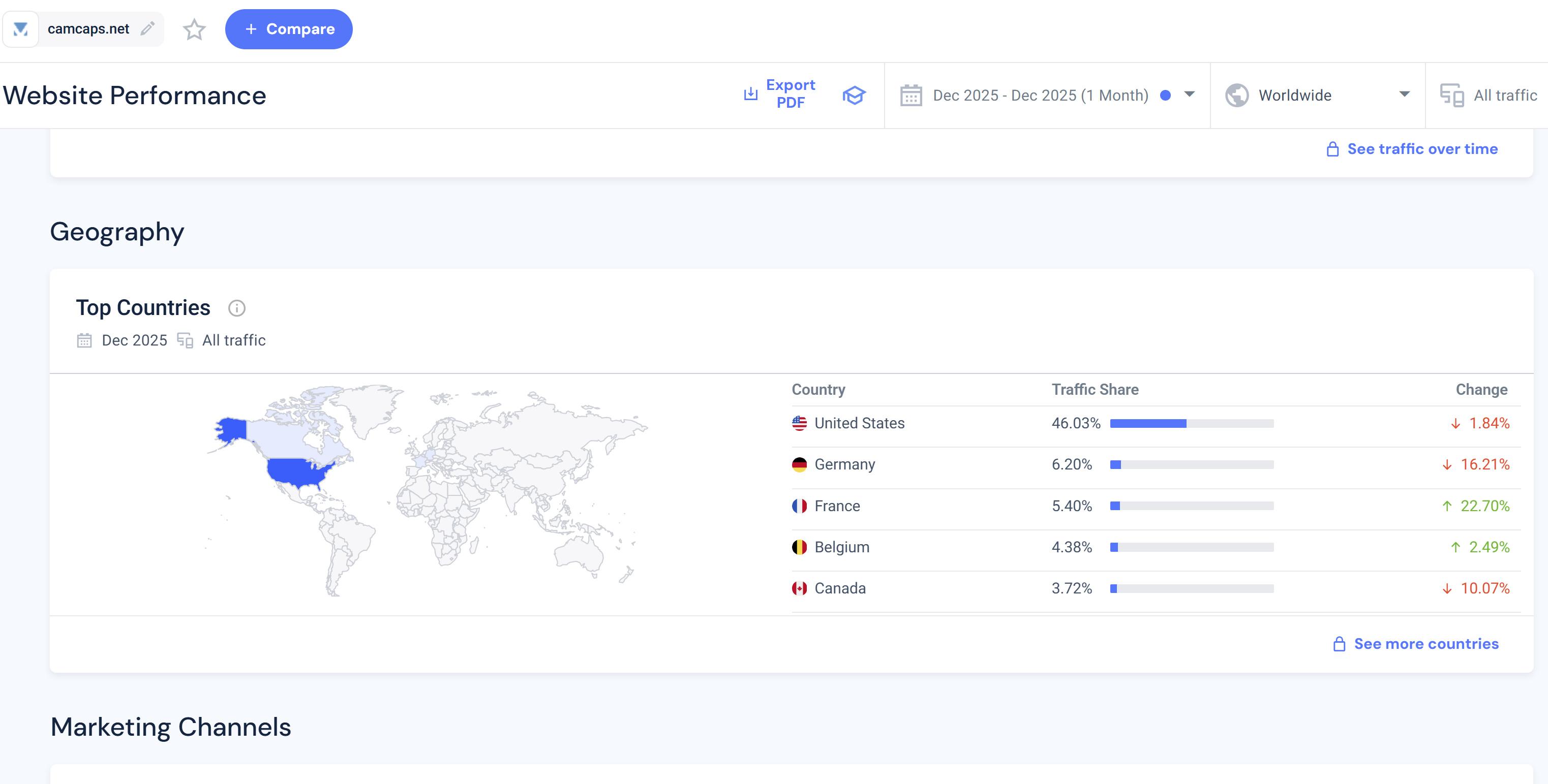Image resolution: width=1548 pixels, height=784 pixels.
Task: Click the Export PDF link
Action: tap(790, 93)
